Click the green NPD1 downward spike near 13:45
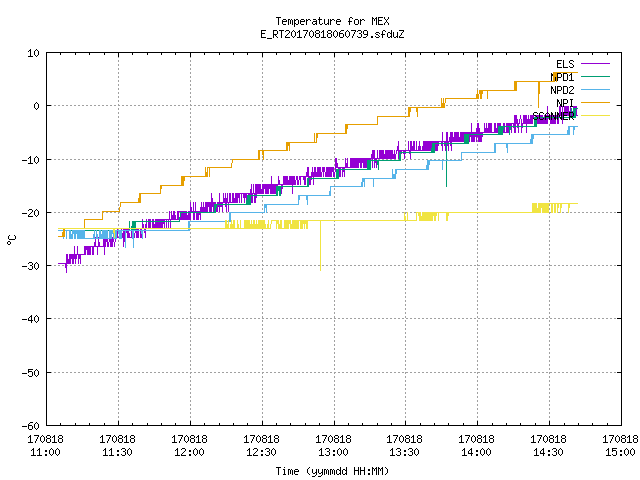 tap(447, 167)
